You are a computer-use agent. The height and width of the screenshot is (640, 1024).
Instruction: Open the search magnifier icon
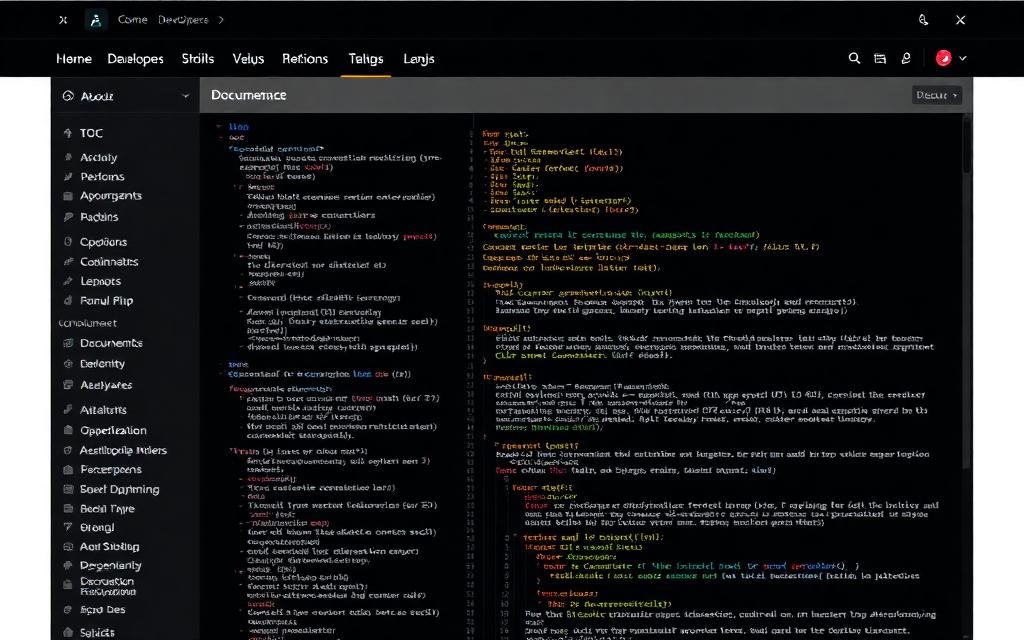[854, 58]
